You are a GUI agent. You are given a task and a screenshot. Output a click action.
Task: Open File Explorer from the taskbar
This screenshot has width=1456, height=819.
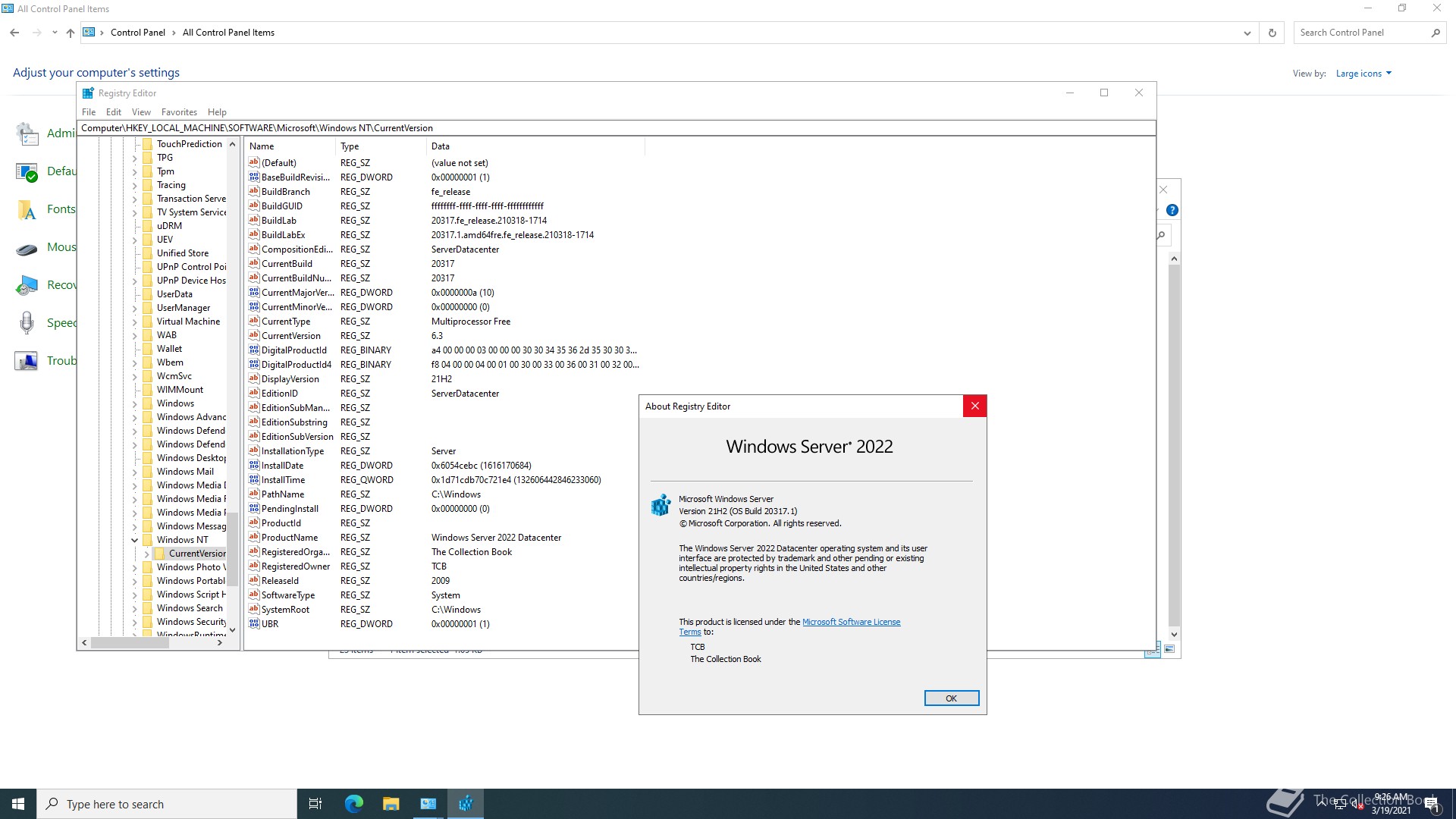[391, 804]
